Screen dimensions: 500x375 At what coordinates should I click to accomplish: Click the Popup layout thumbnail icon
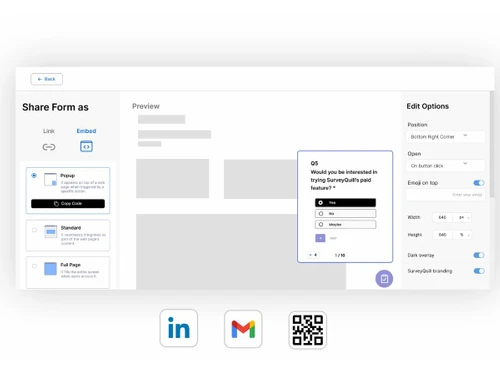tap(50, 179)
